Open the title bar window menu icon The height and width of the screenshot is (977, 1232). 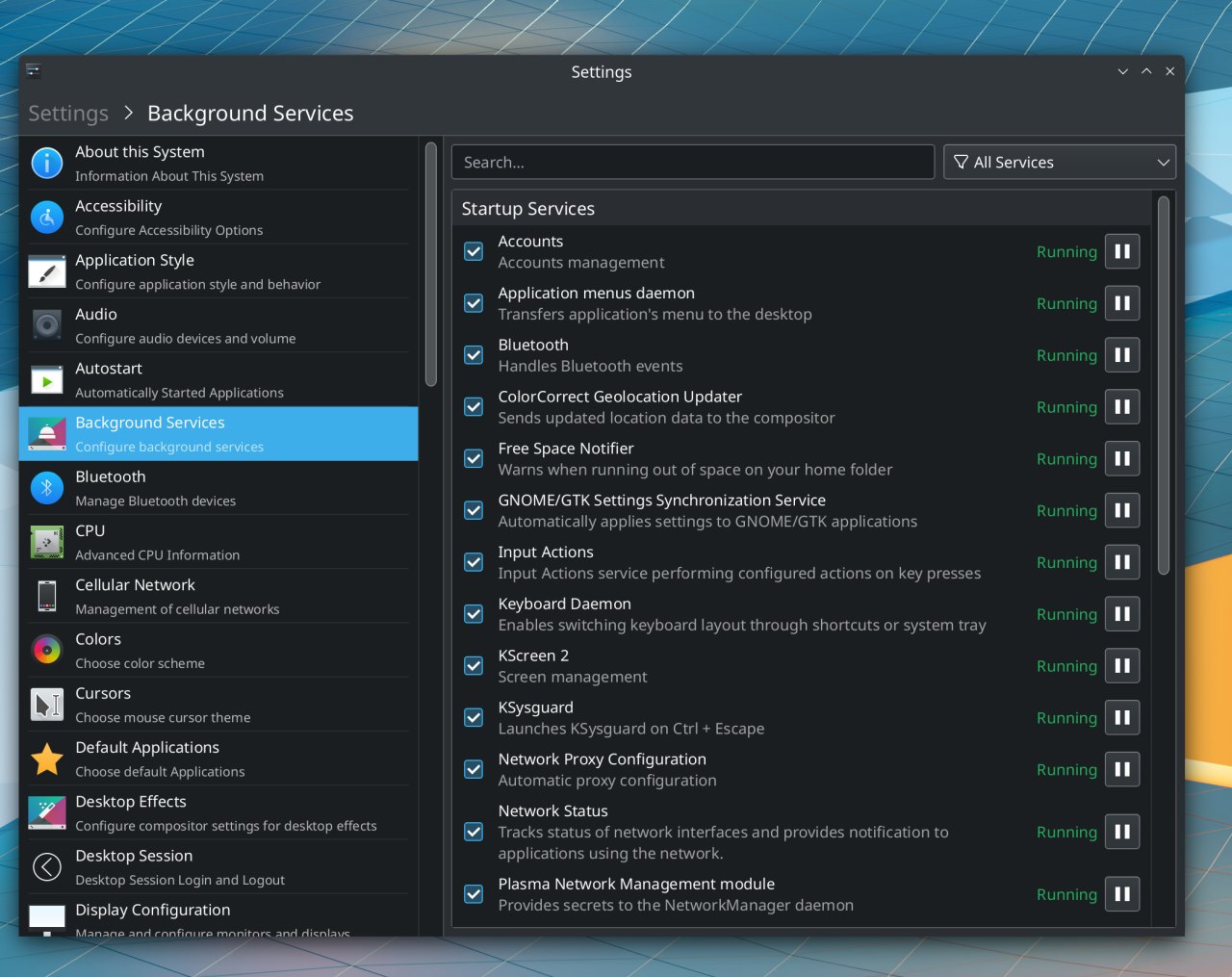[x=33, y=71]
